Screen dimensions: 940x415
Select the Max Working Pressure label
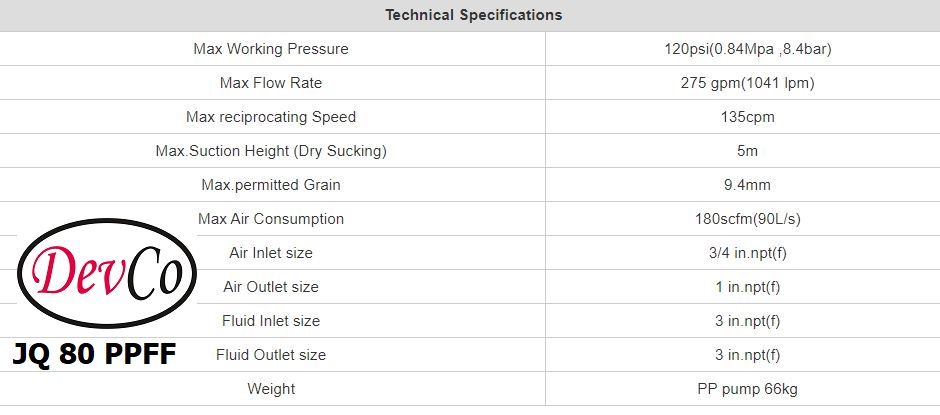click(271, 49)
